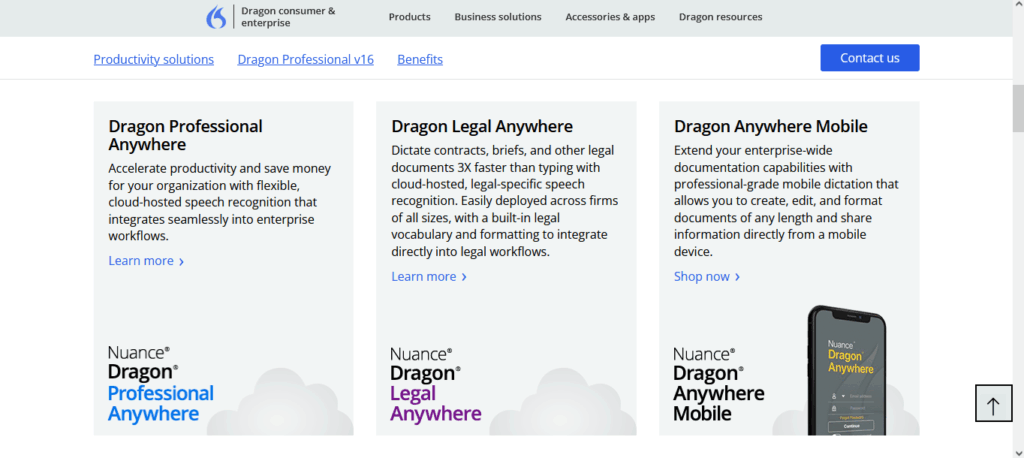1024x458 pixels.
Task: Click the Dragon flame logo icon
Action: [216, 17]
